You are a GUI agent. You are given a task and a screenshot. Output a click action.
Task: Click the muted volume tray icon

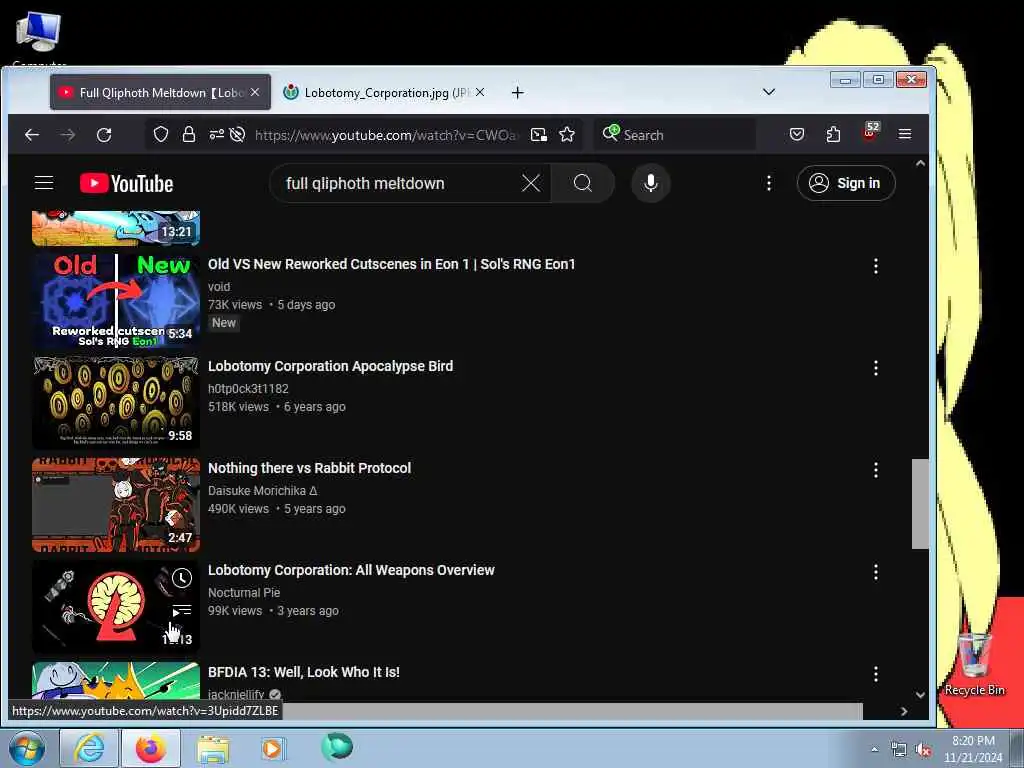point(923,750)
